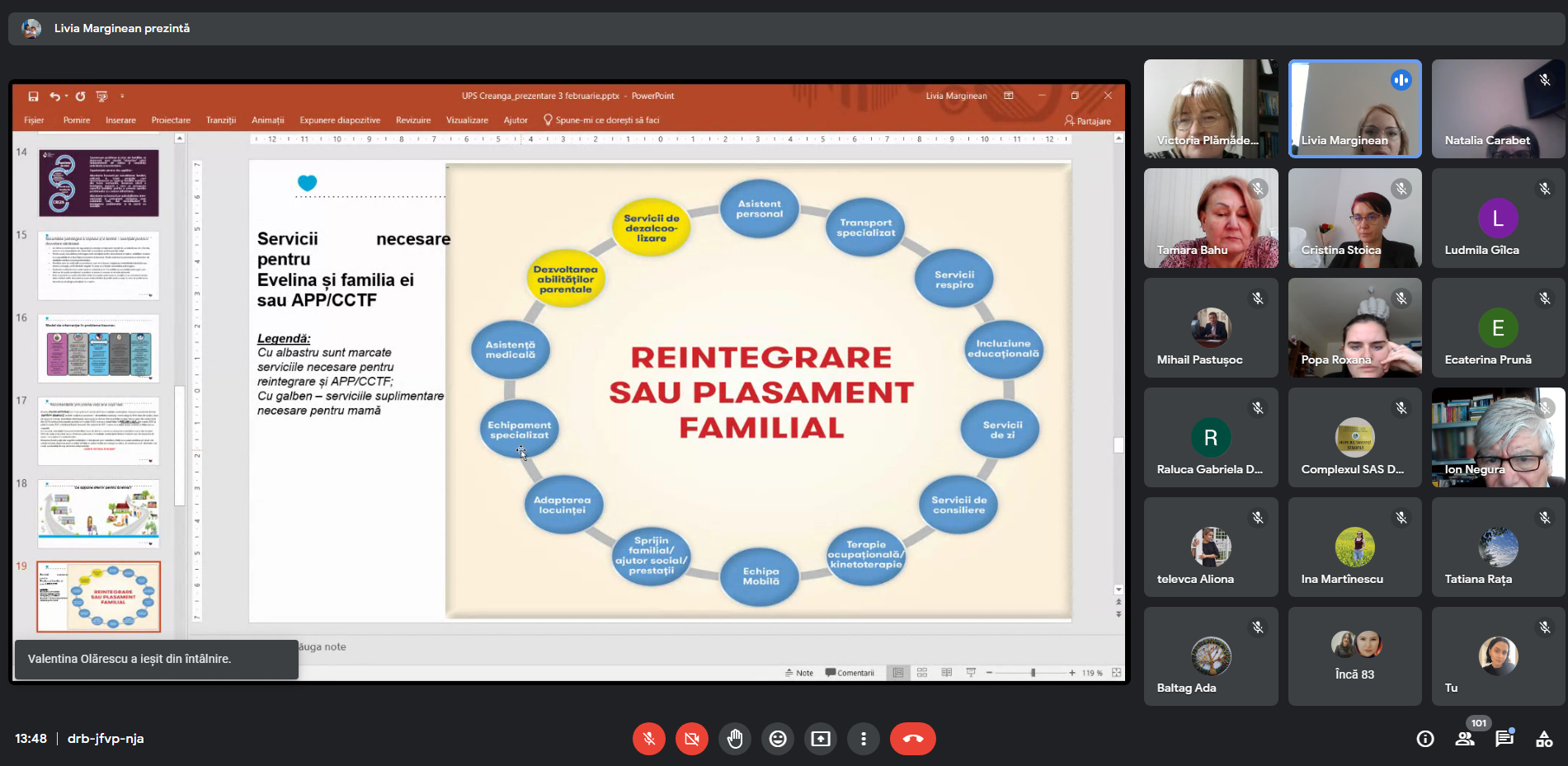
Task: Leave the call with red hangup button
Action: [x=912, y=739]
